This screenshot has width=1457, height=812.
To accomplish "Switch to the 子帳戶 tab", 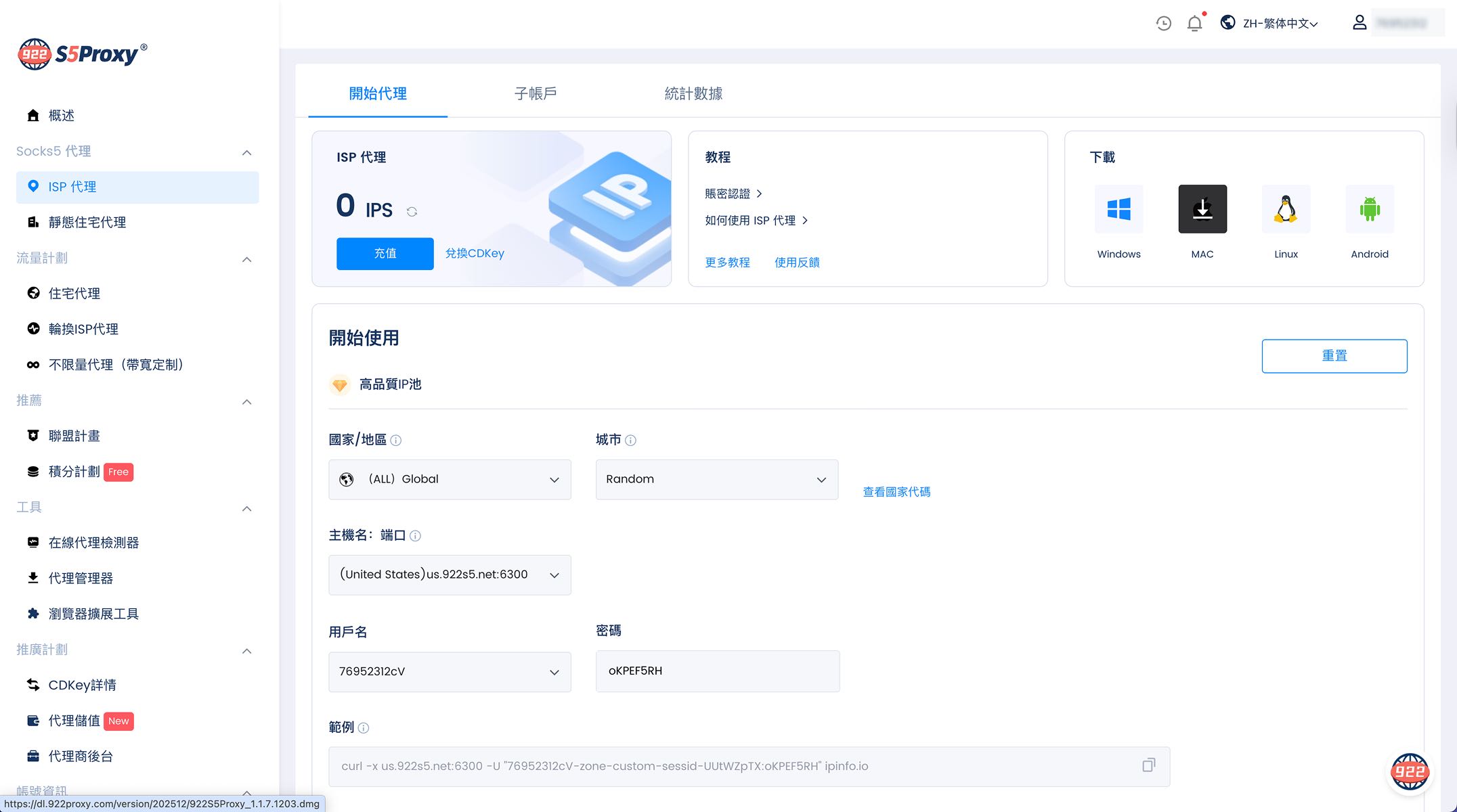I will (x=536, y=93).
